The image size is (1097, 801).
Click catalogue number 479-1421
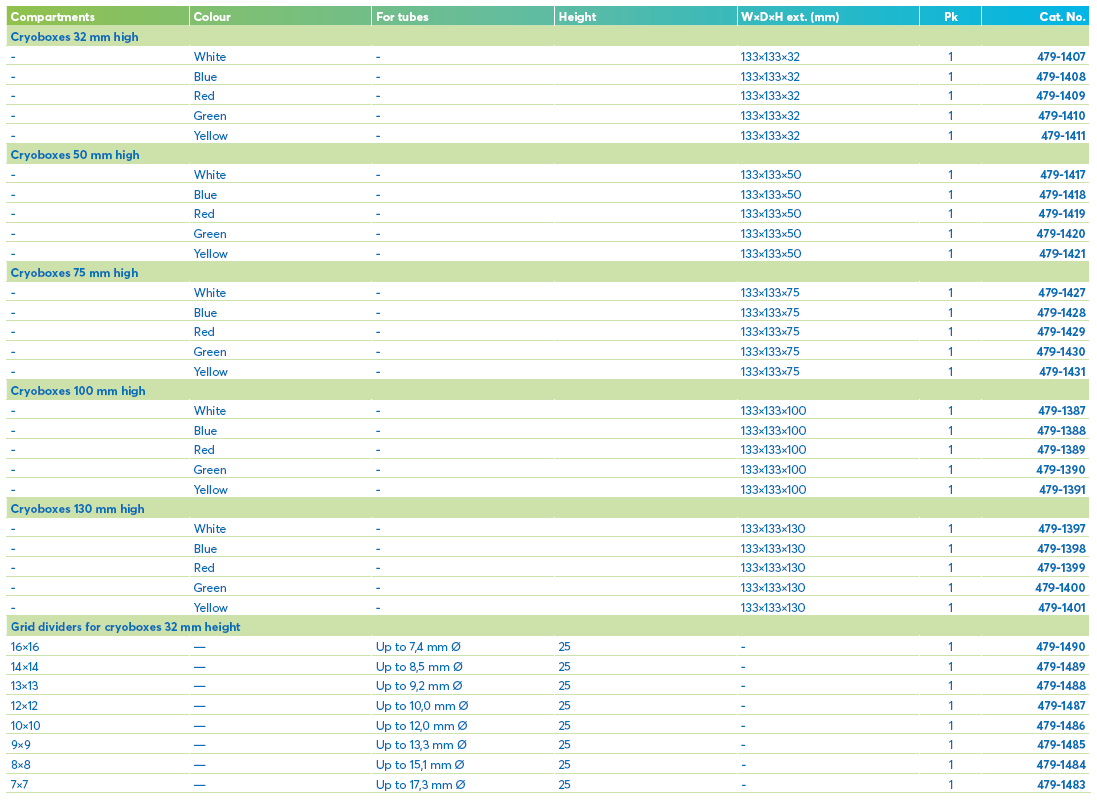(x=1062, y=254)
